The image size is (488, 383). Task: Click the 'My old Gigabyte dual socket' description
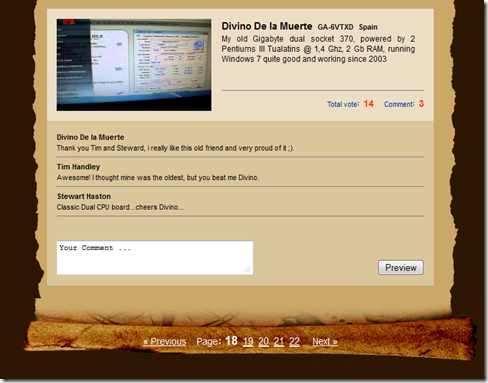click(318, 49)
